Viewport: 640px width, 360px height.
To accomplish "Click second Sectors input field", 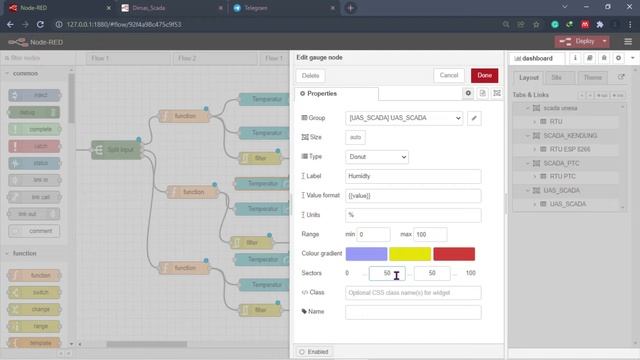I will pyautogui.click(x=432, y=273).
